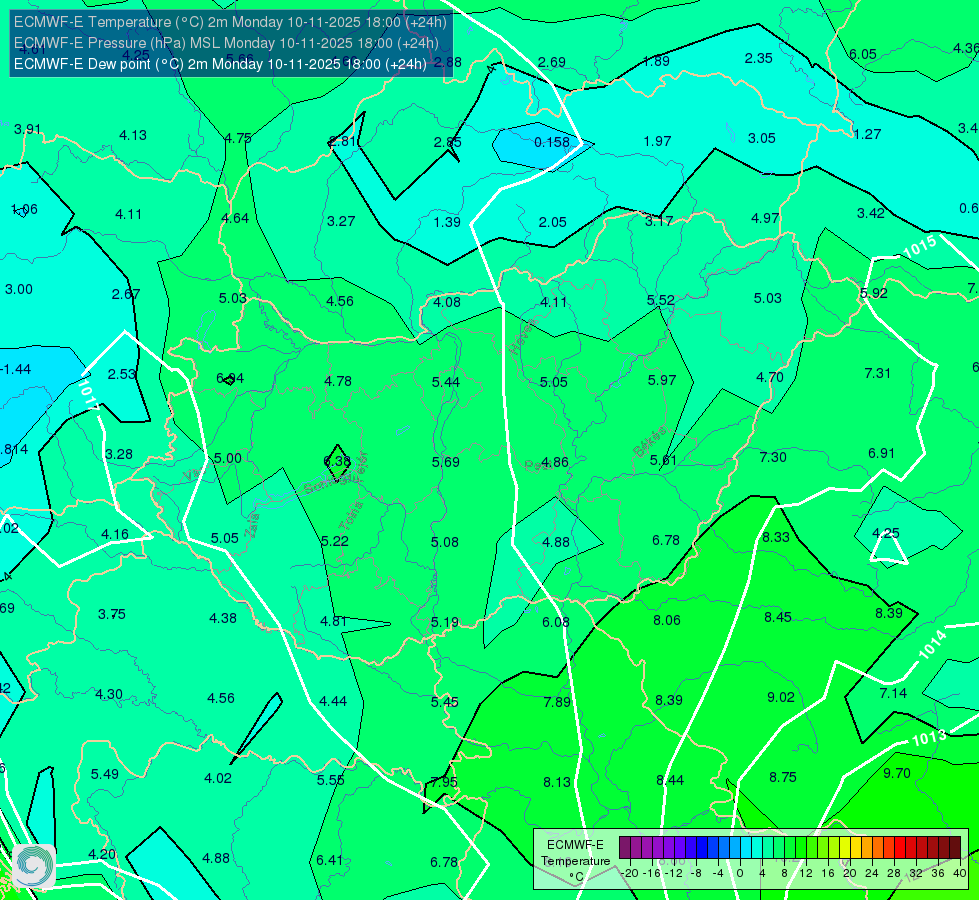979x900 pixels.
Task: Click the 2.05 temperature value
Action: pyautogui.click(x=553, y=222)
